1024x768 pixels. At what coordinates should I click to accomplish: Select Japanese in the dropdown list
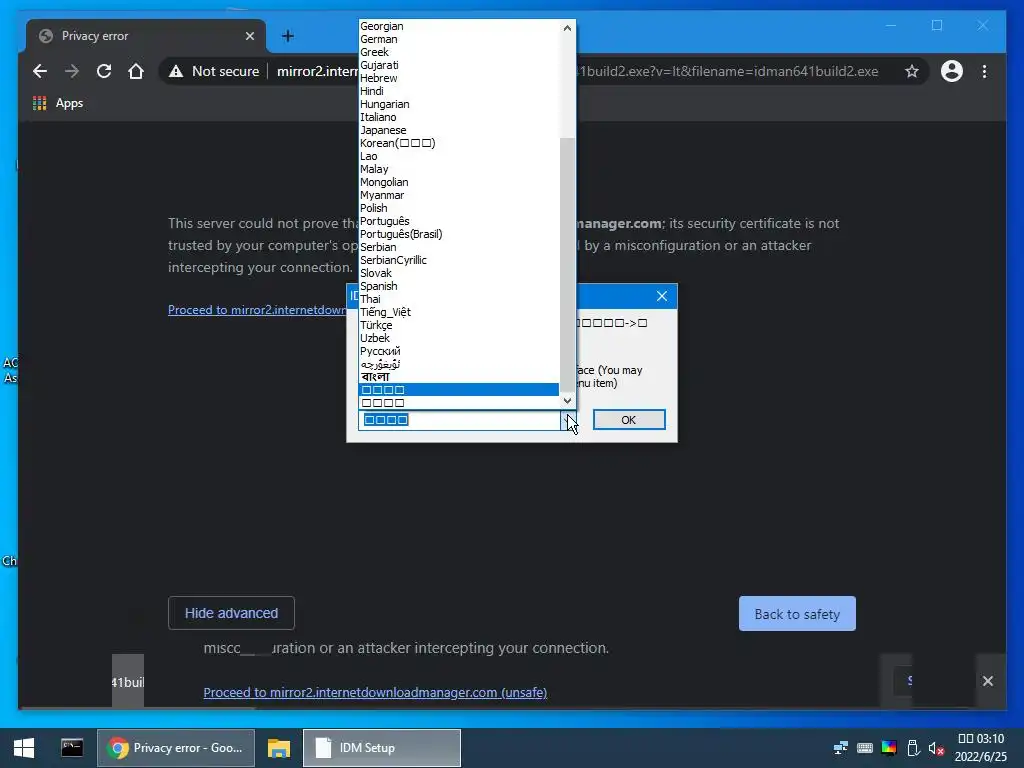(x=458, y=130)
